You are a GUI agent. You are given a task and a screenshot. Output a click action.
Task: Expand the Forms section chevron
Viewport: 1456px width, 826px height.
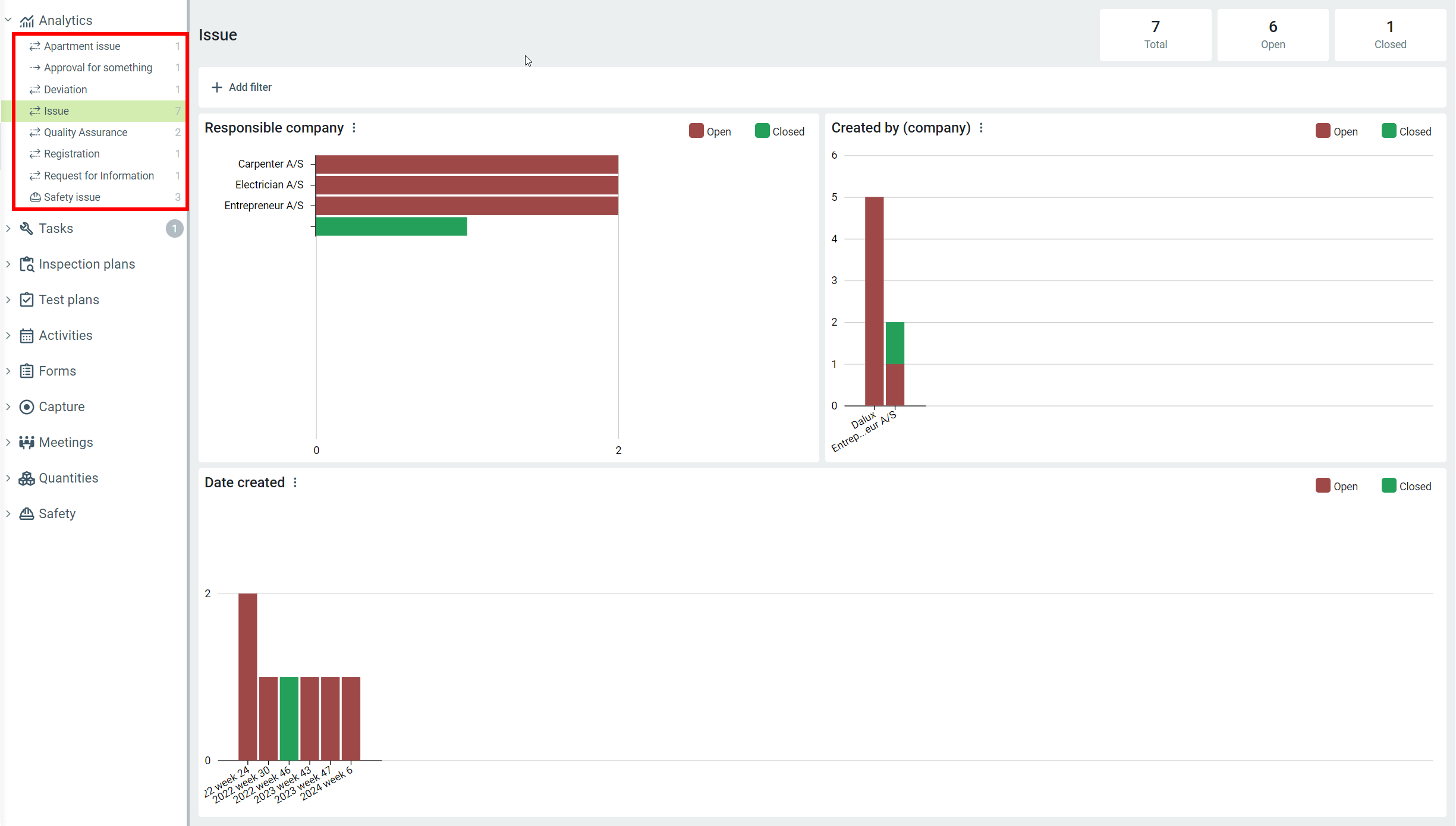coord(8,371)
